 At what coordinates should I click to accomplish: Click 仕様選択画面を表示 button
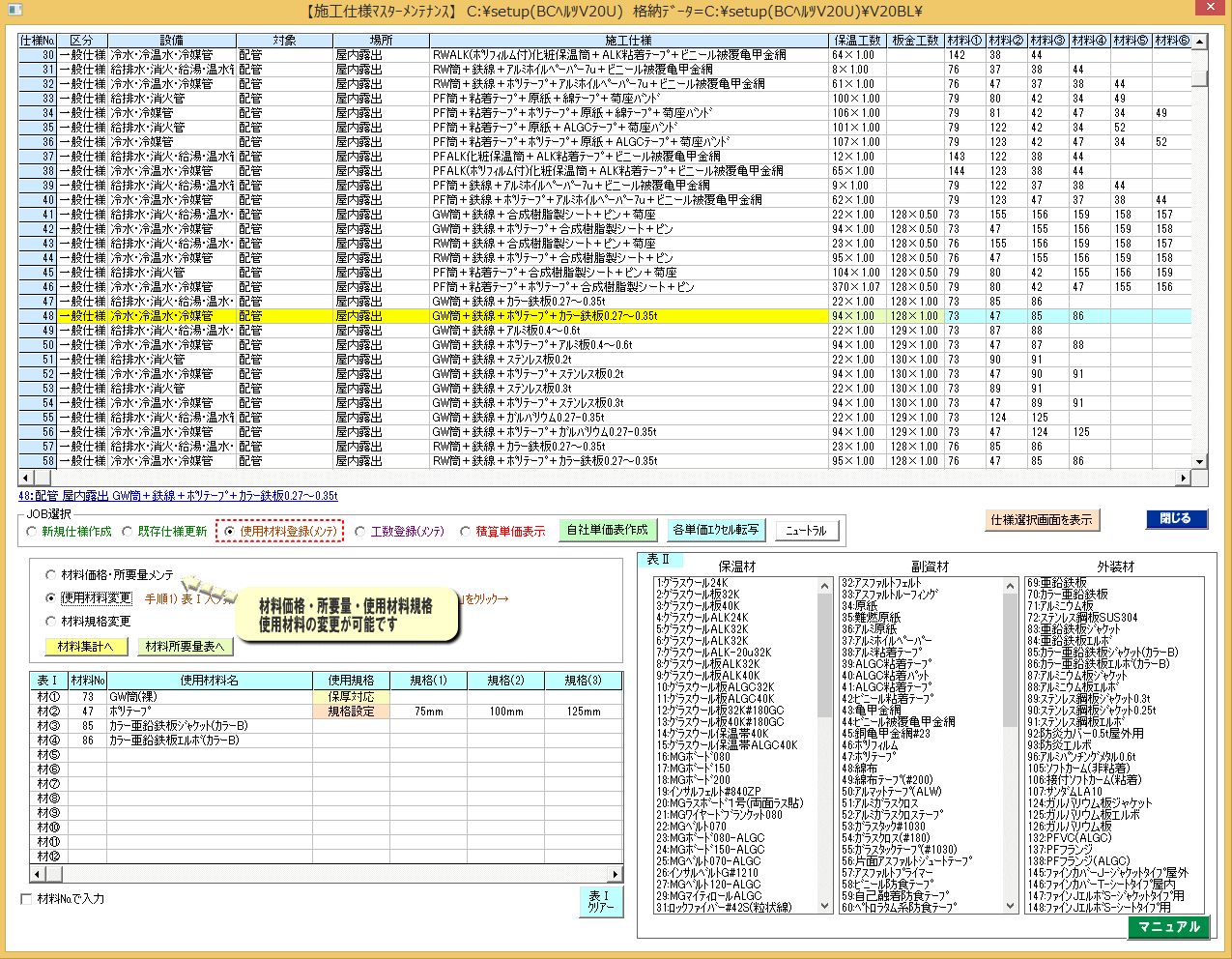tap(1042, 520)
